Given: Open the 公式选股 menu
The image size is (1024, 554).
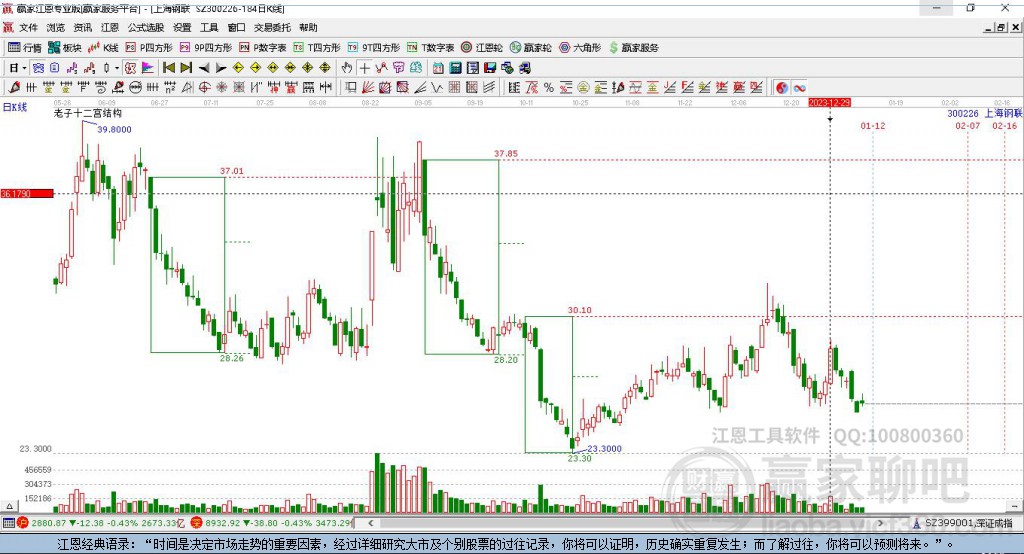Looking at the screenshot, I should point(146,27).
